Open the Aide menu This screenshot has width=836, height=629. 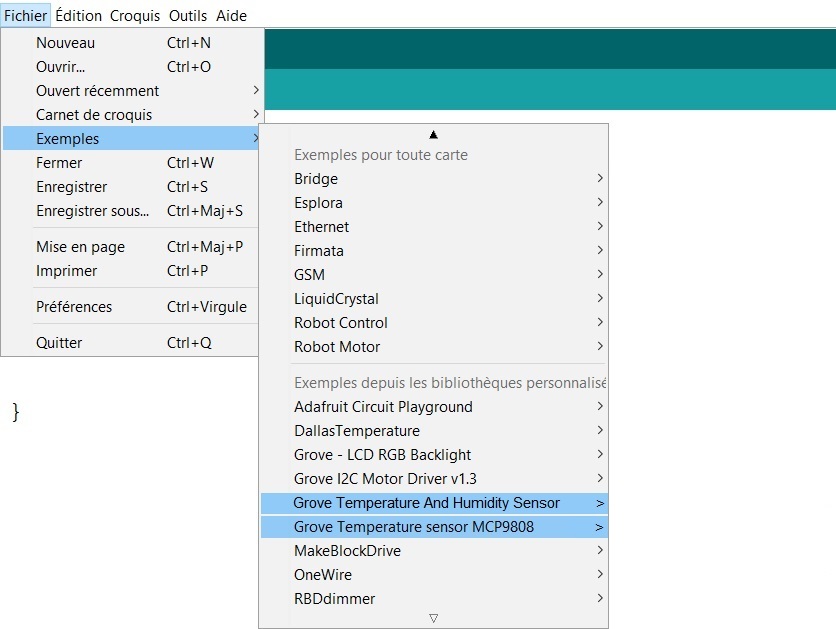tap(231, 15)
